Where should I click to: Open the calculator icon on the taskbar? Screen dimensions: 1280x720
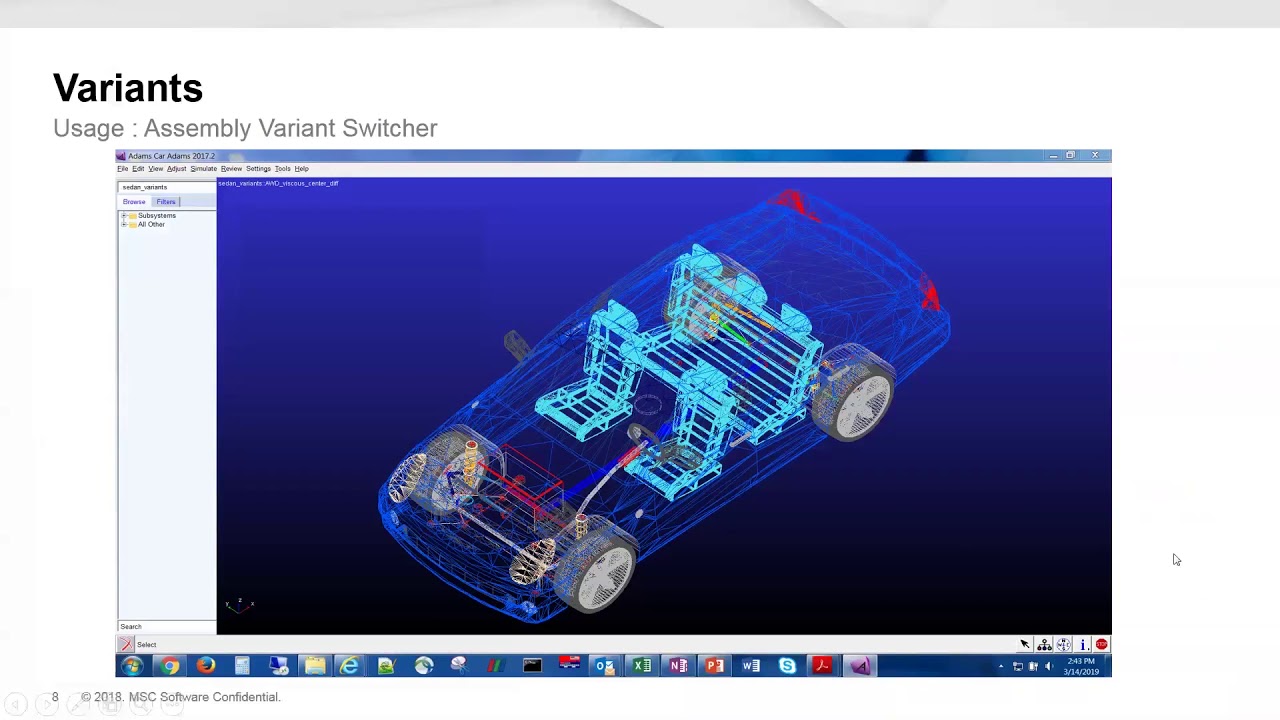[x=242, y=666]
